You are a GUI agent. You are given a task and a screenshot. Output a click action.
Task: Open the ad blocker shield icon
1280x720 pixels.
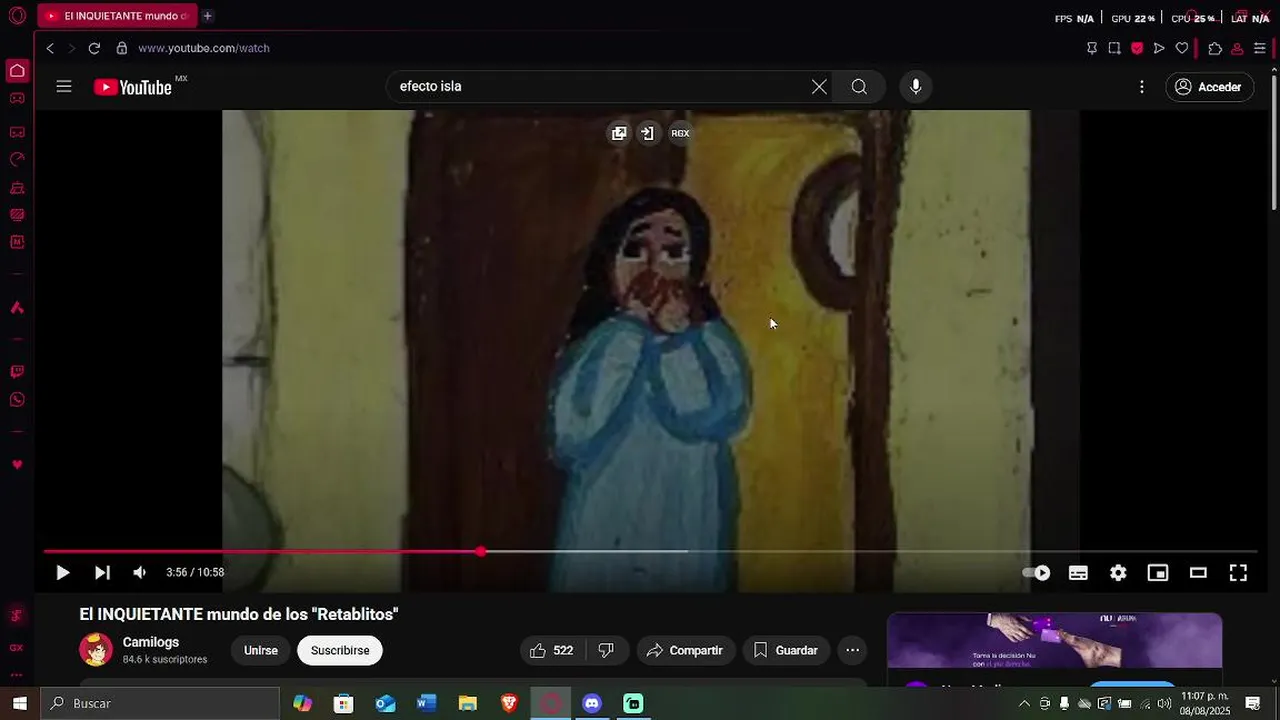[1137, 48]
